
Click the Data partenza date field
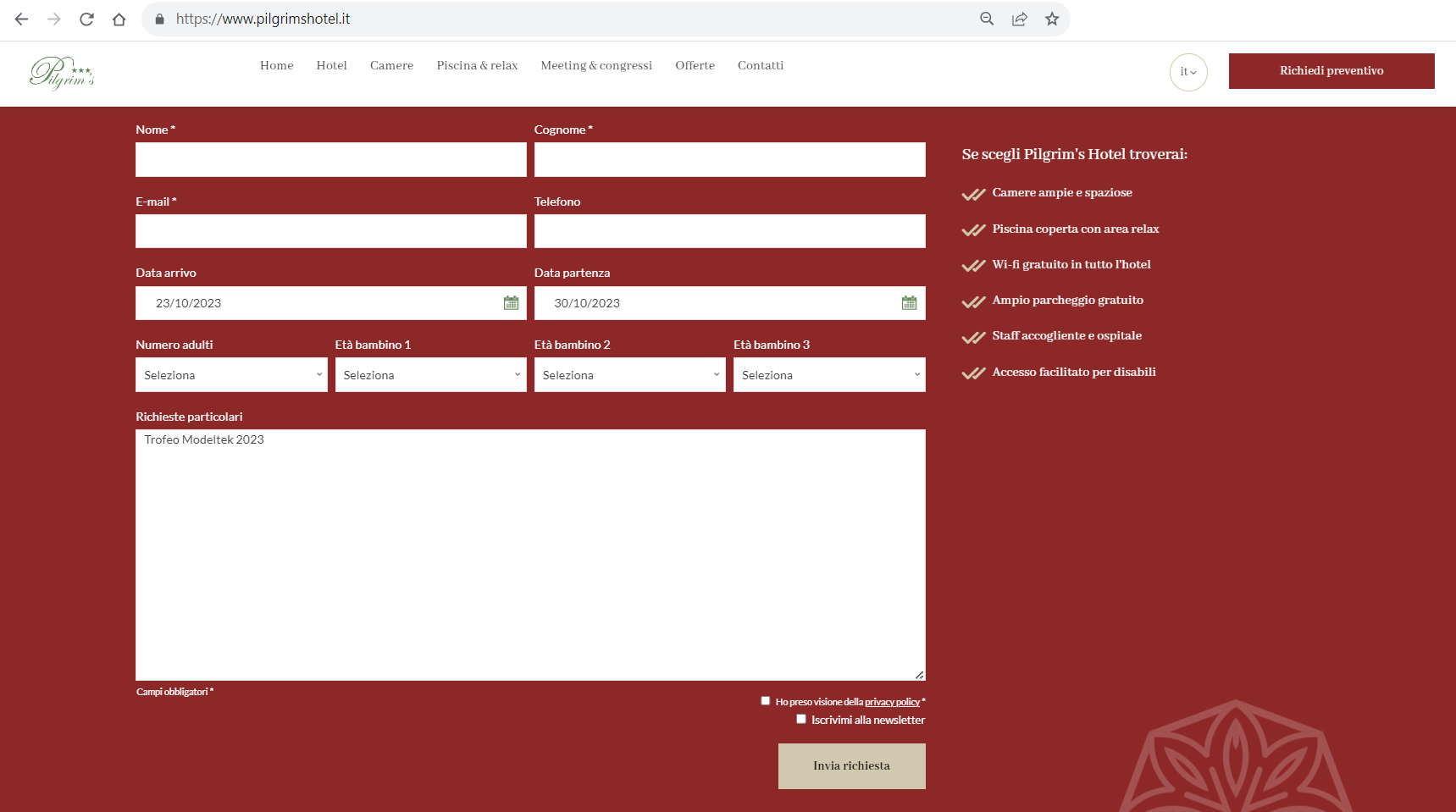[x=730, y=303]
